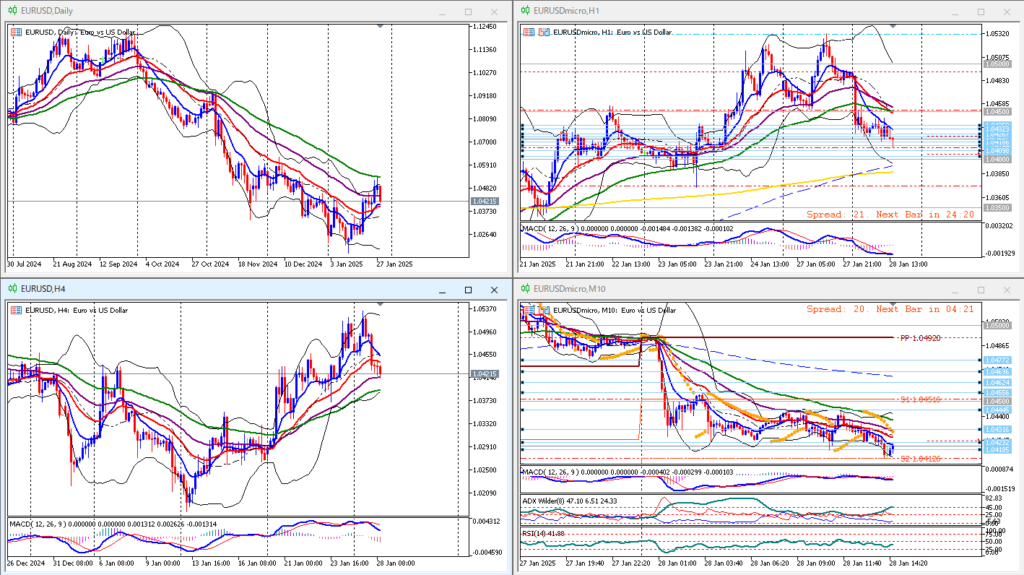Click the chart shift triangle on the Daily chart
Viewport: 1024px width, 575px height.
tap(380, 26)
